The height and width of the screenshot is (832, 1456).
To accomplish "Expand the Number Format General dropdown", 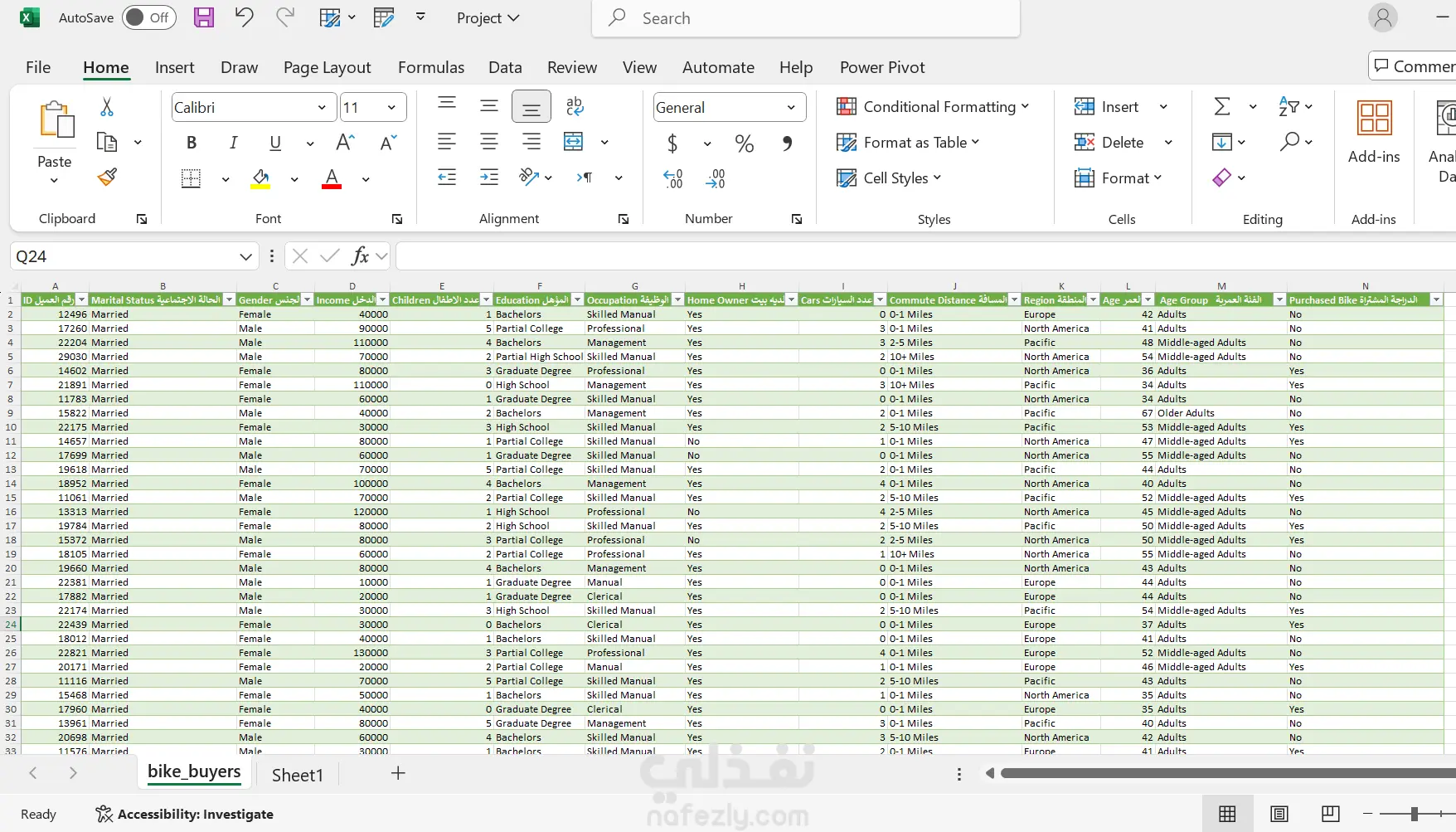I will tap(790, 108).
